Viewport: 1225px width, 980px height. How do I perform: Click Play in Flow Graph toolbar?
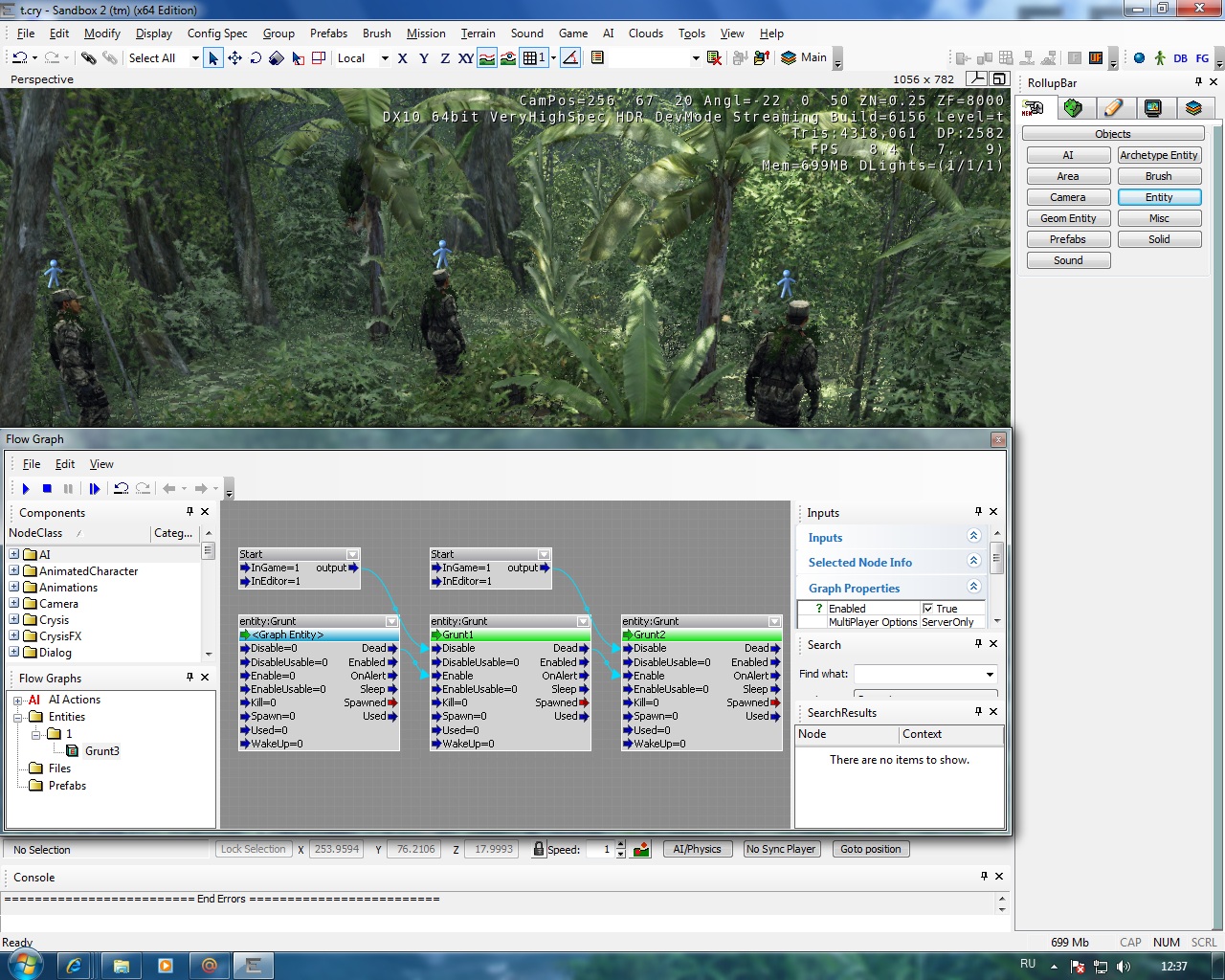point(26,488)
